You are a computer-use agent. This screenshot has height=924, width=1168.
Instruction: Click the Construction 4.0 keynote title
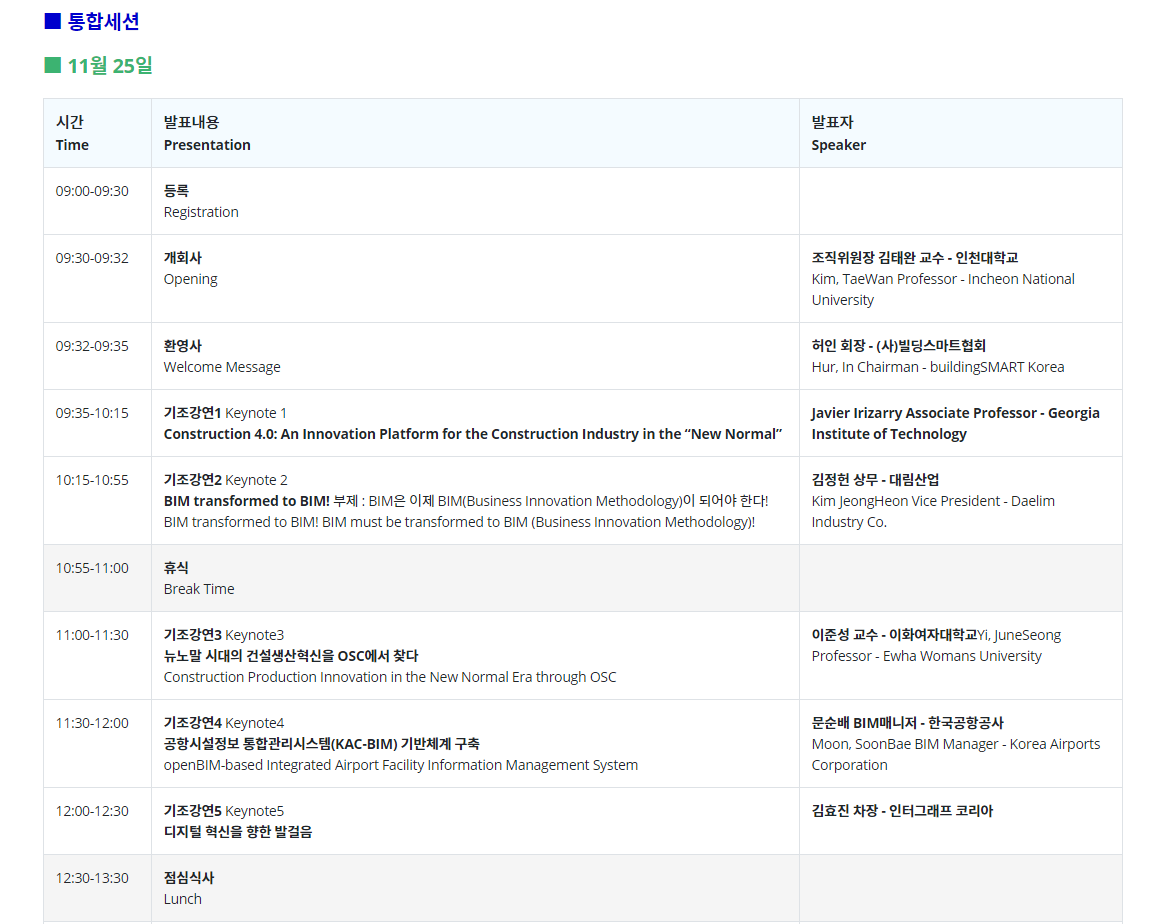pos(472,434)
